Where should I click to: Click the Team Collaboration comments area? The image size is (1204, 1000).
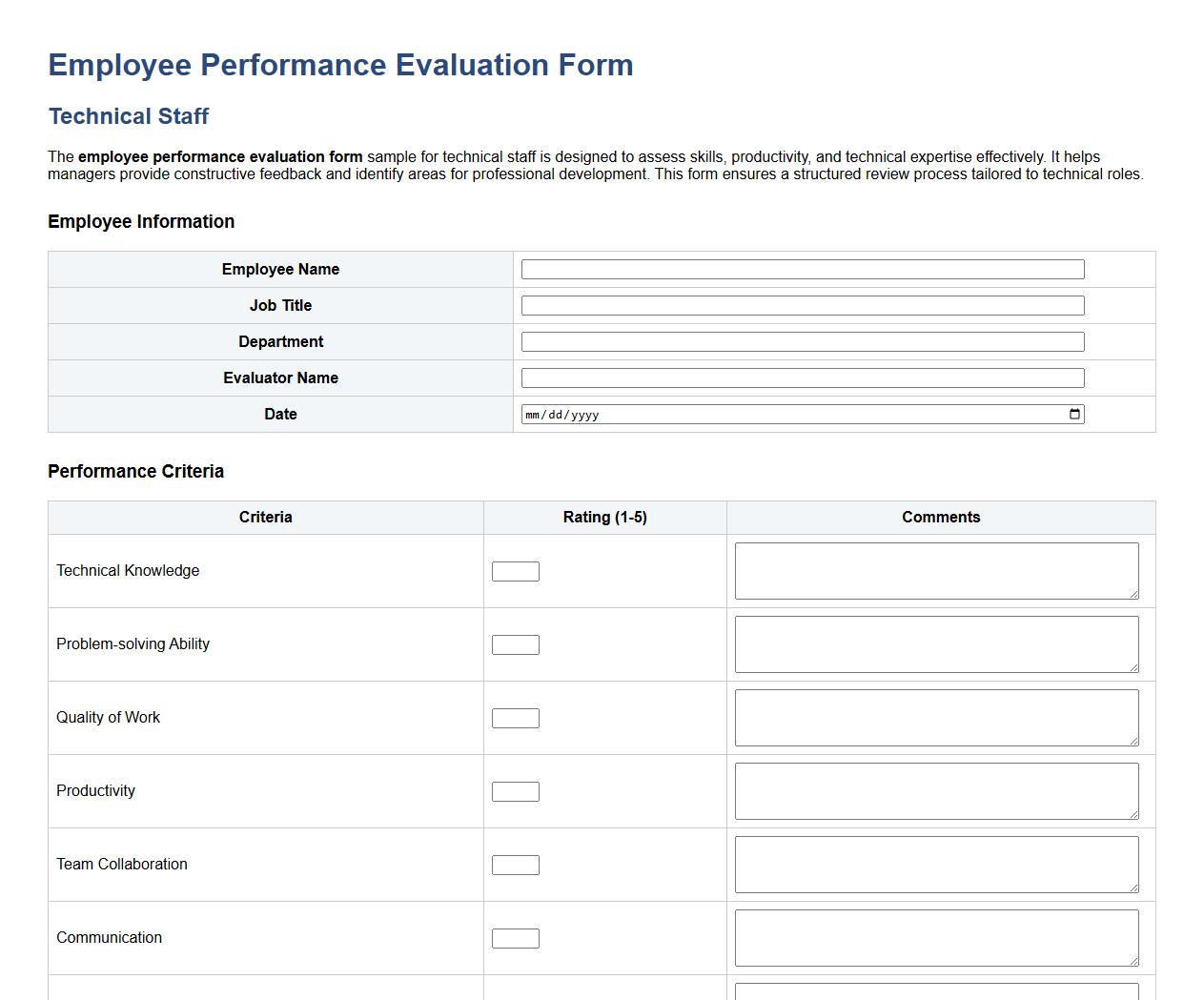click(935, 864)
